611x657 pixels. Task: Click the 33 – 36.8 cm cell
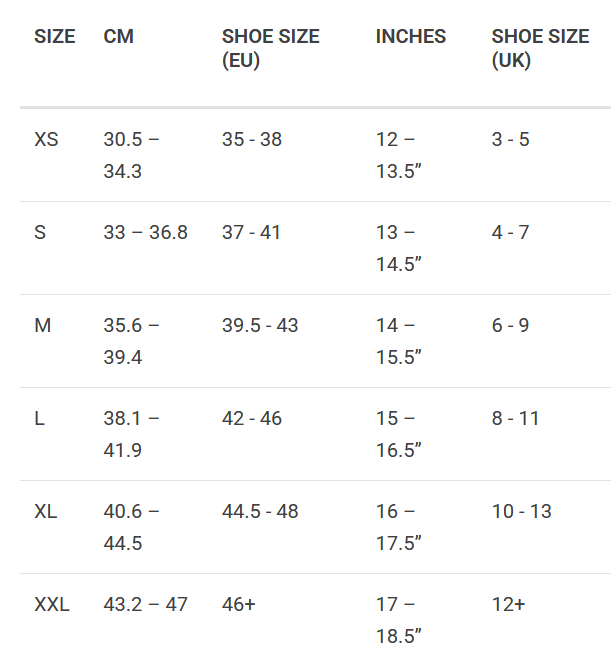[x=145, y=233]
